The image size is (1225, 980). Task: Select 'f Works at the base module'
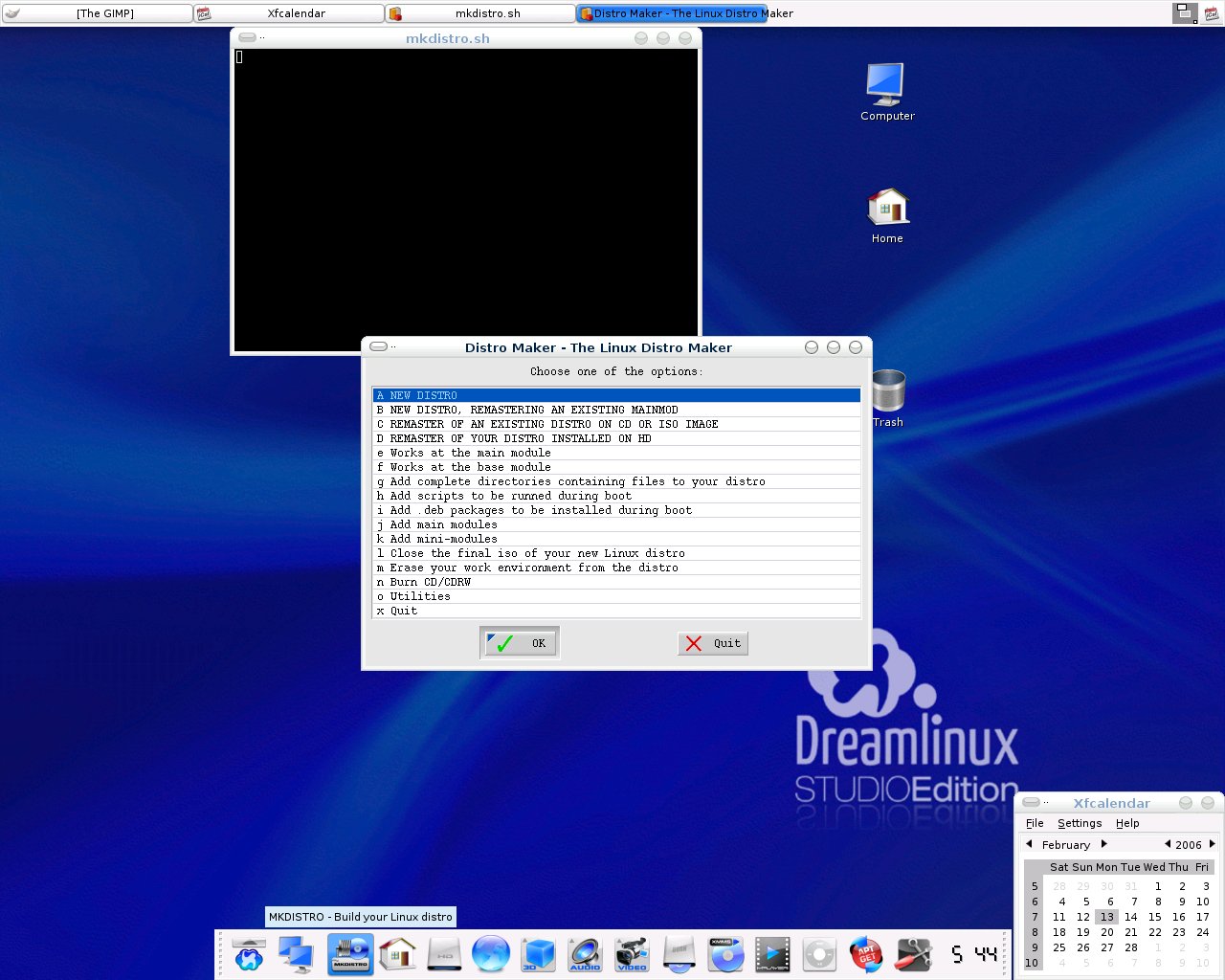[616, 467]
